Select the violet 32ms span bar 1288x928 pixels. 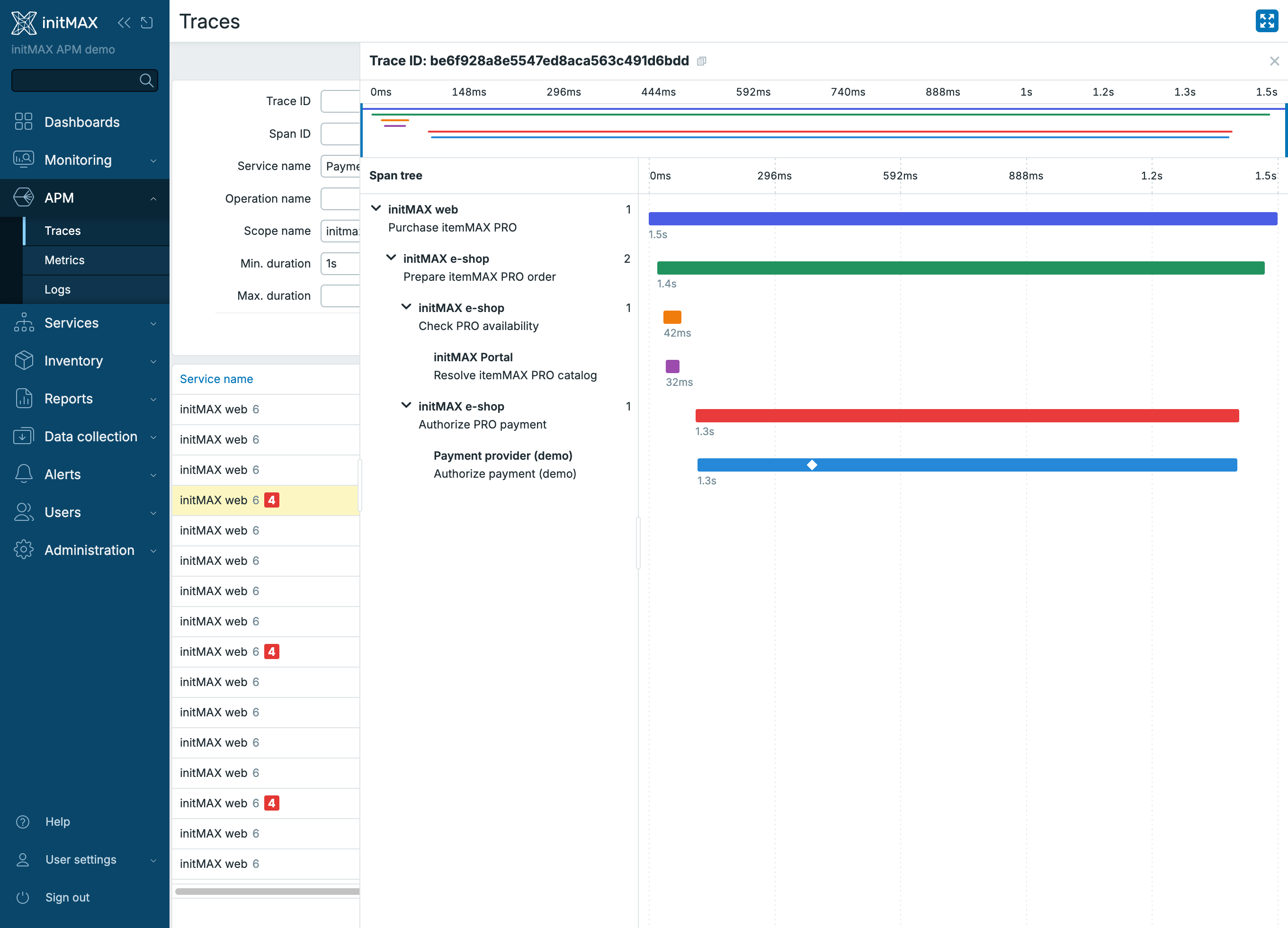(672, 366)
